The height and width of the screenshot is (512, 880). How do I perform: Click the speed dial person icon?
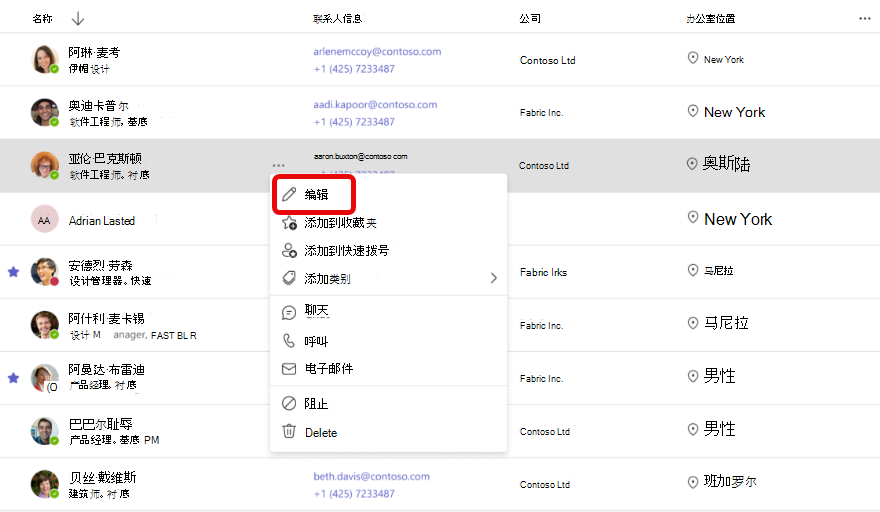coord(289,250)
